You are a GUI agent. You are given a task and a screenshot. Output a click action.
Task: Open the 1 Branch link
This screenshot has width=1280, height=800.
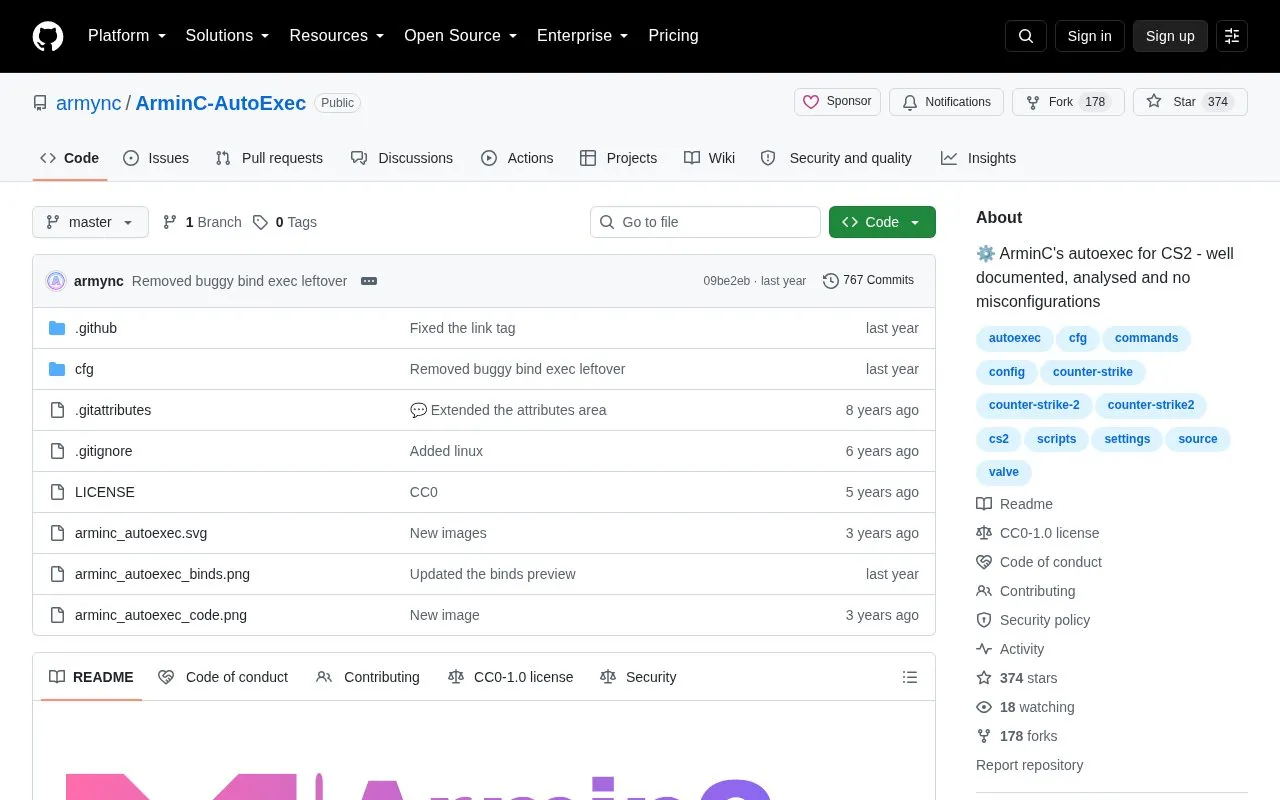pos(202,222)
